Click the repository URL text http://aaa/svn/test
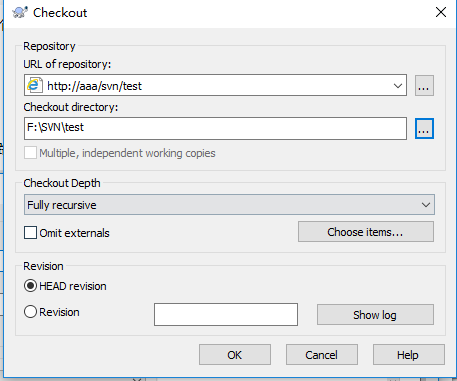 click(94, 86)
